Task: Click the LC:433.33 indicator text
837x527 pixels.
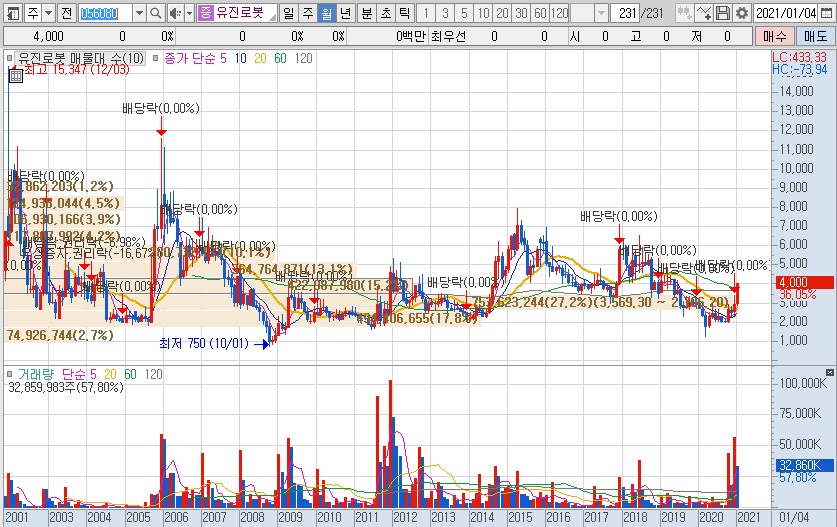Action: (x=799, y=57)
